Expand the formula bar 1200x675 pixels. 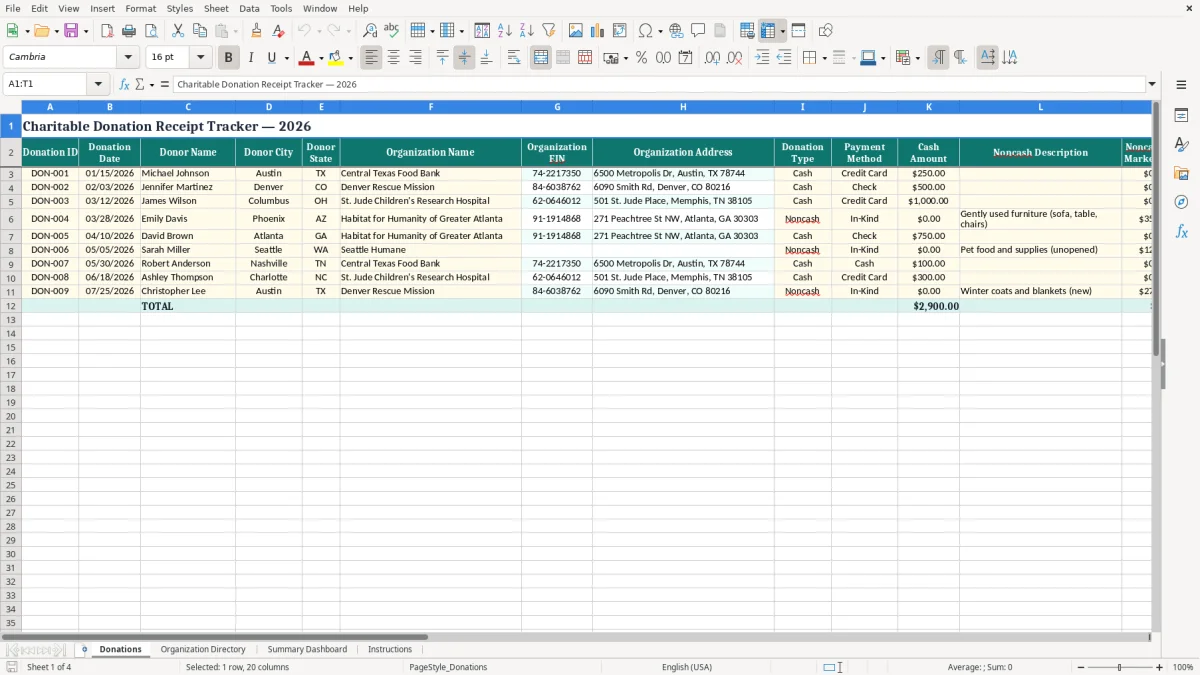[x=1152, y=85]
